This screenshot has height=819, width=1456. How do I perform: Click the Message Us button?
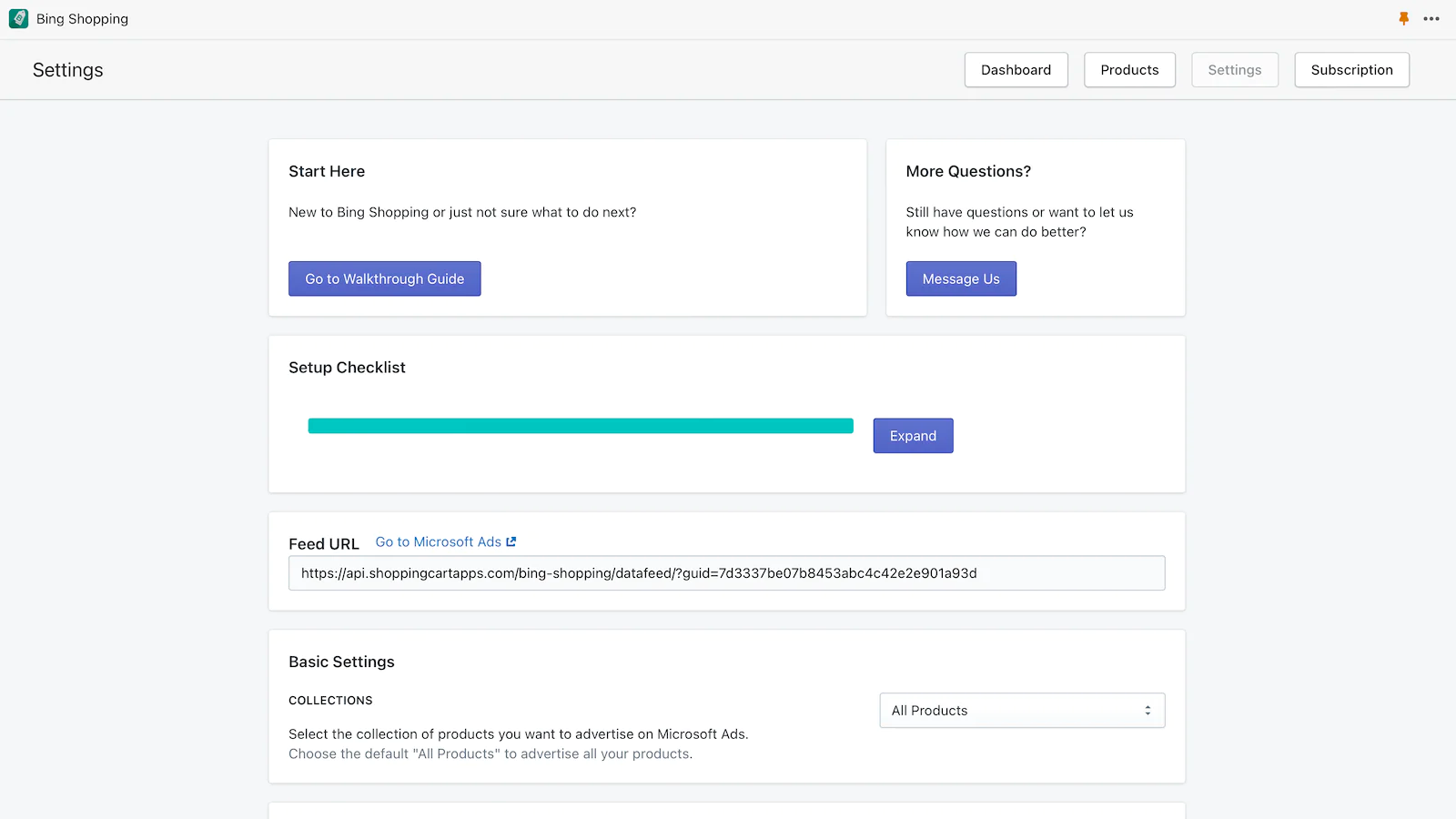coord(961,278)
